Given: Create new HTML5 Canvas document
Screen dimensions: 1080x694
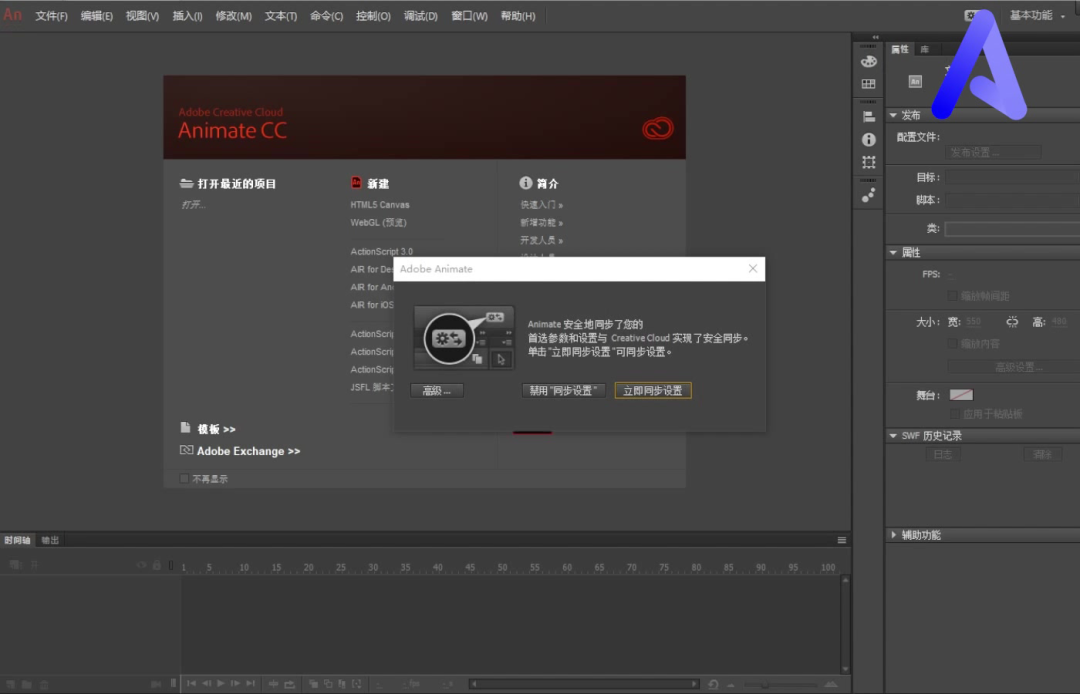Looking at the screenshot, I should pos(380,204).
